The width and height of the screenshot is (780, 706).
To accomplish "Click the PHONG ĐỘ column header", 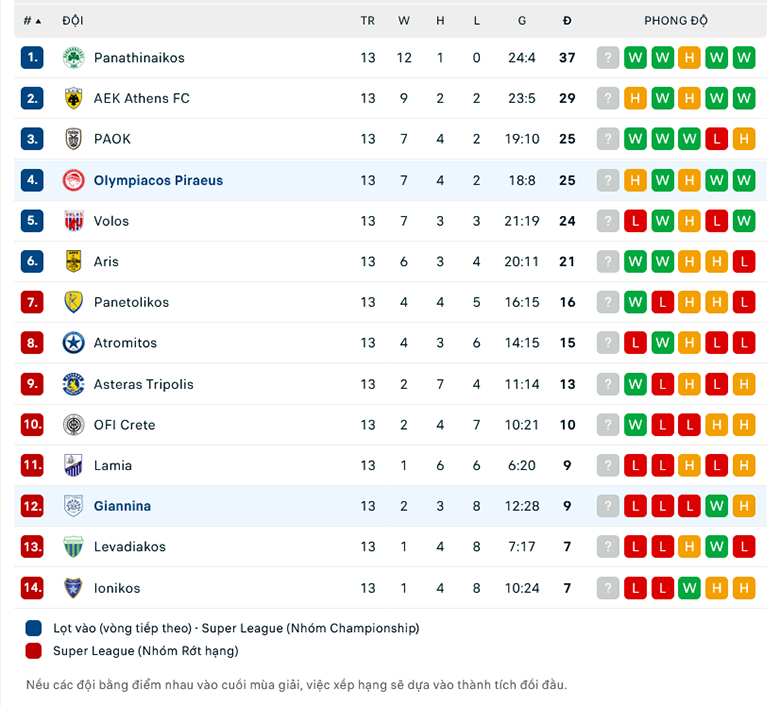I will coord(676,21).
